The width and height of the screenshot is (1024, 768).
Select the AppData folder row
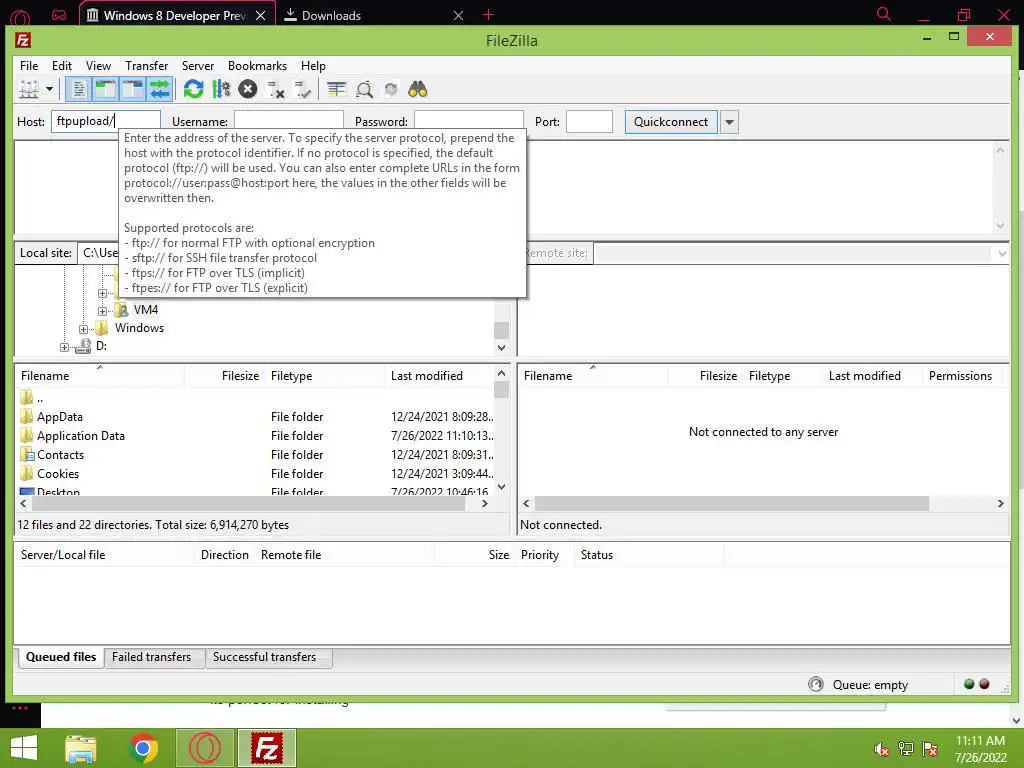[255, 417]
